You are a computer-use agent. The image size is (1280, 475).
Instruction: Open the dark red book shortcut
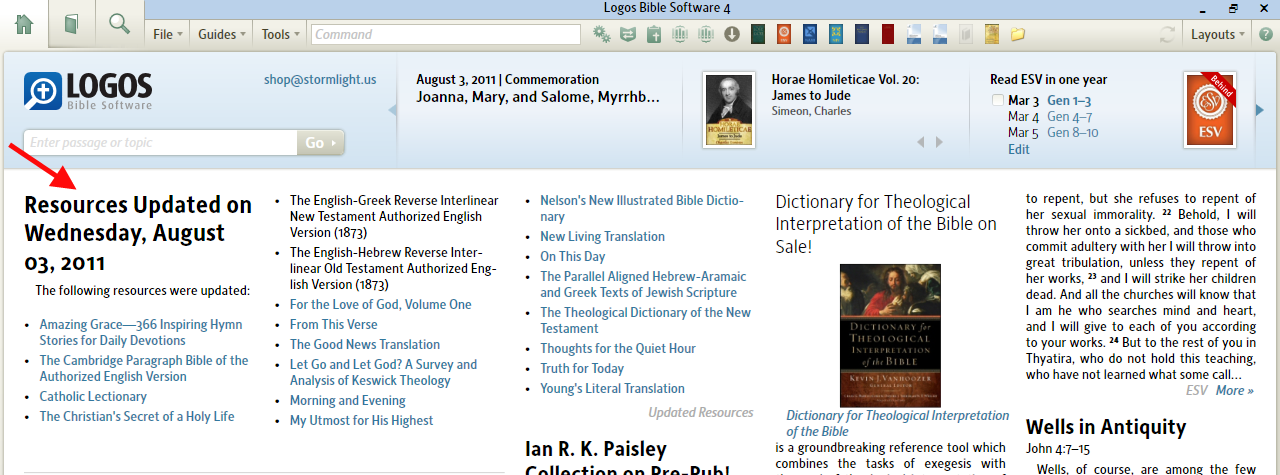[x=888, y=34]
